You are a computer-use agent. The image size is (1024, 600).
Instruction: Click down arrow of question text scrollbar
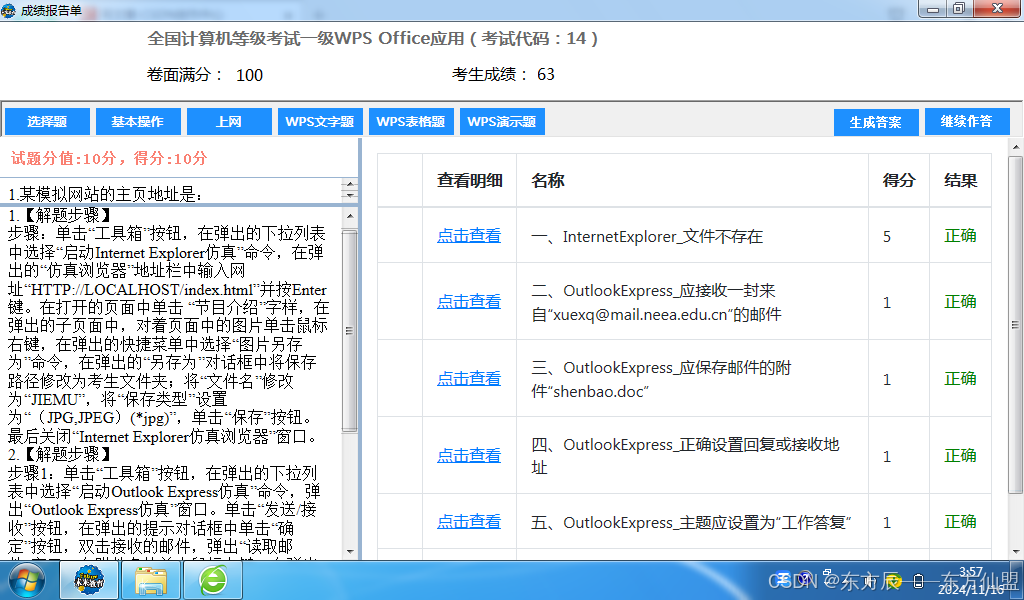point(350,195)
